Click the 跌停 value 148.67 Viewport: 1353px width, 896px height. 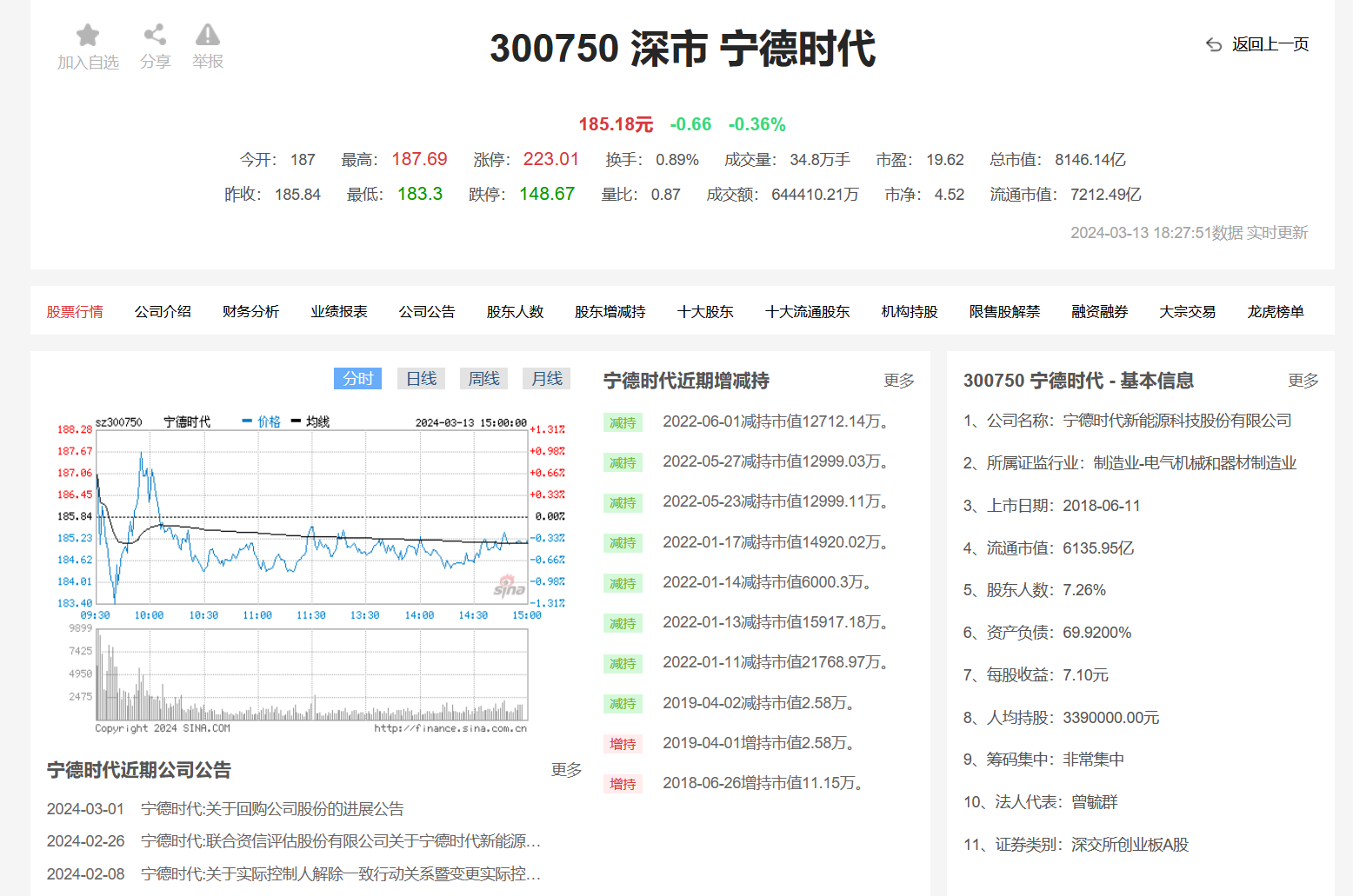point(547,194)
